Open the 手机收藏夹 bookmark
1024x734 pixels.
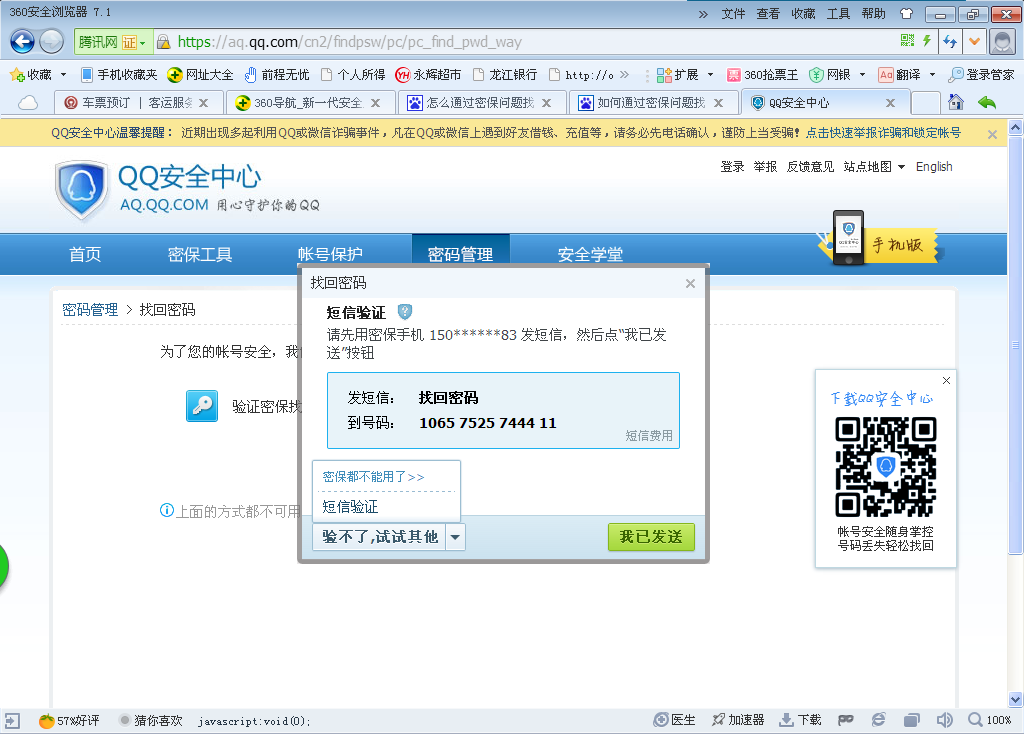point(119,74)
